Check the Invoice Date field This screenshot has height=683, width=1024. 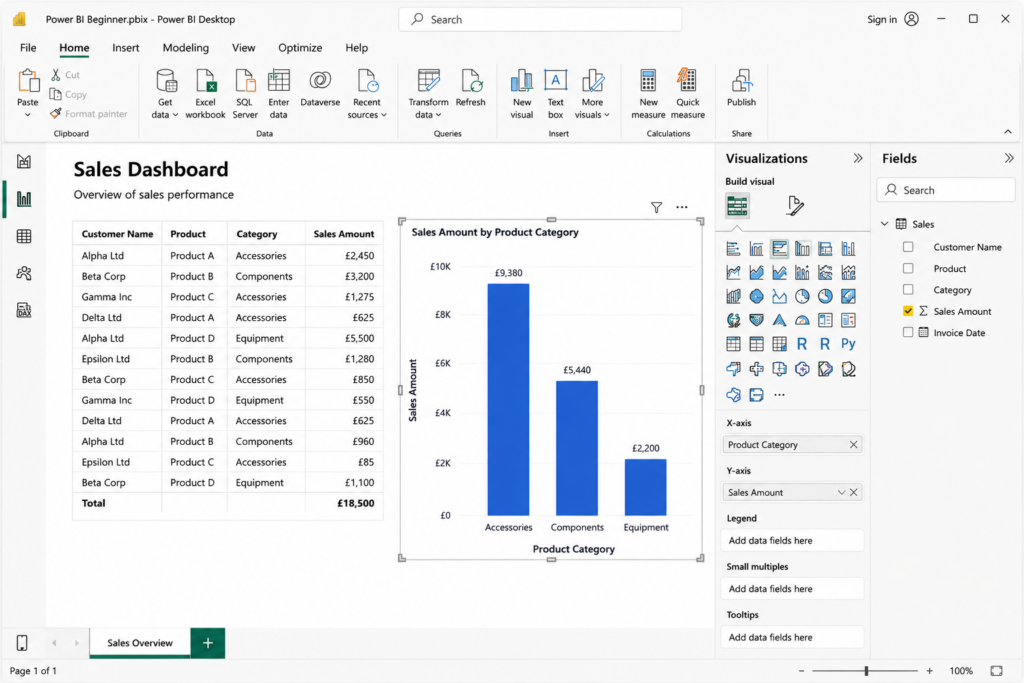908,332
